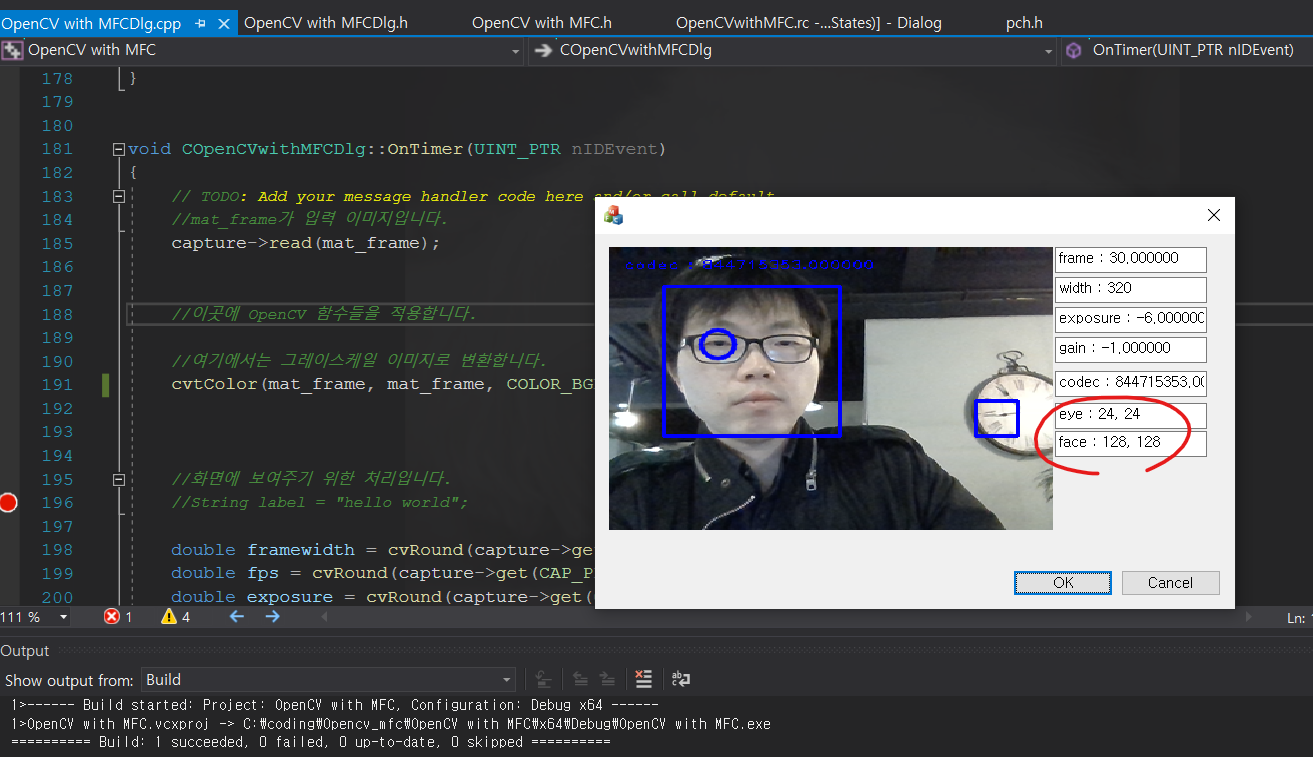Toggle the breakpoint beside line 196
The width and height of the screenshot is (1313, 757).
[8, 502]
